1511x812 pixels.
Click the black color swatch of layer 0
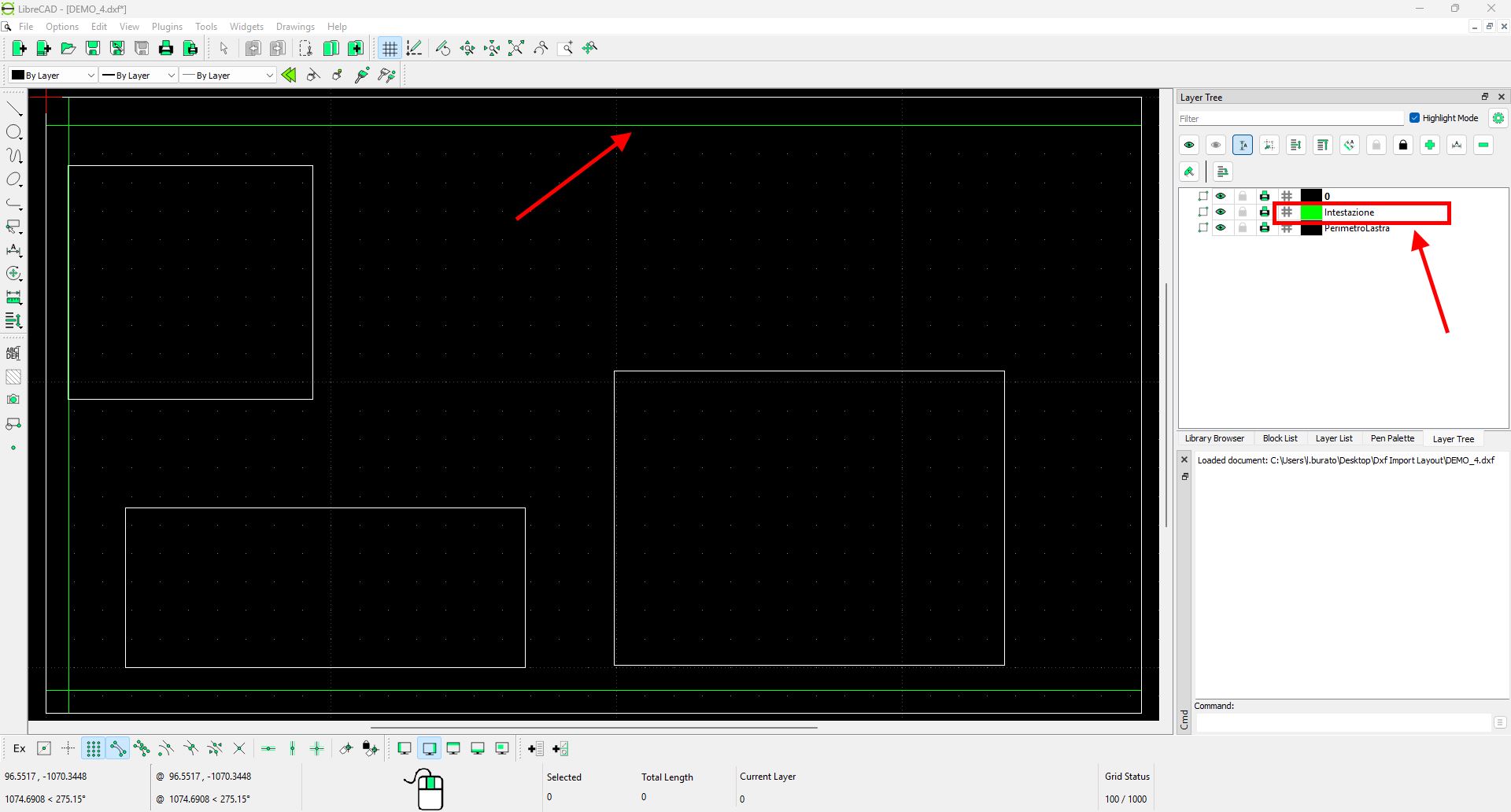pos(1311,196)
